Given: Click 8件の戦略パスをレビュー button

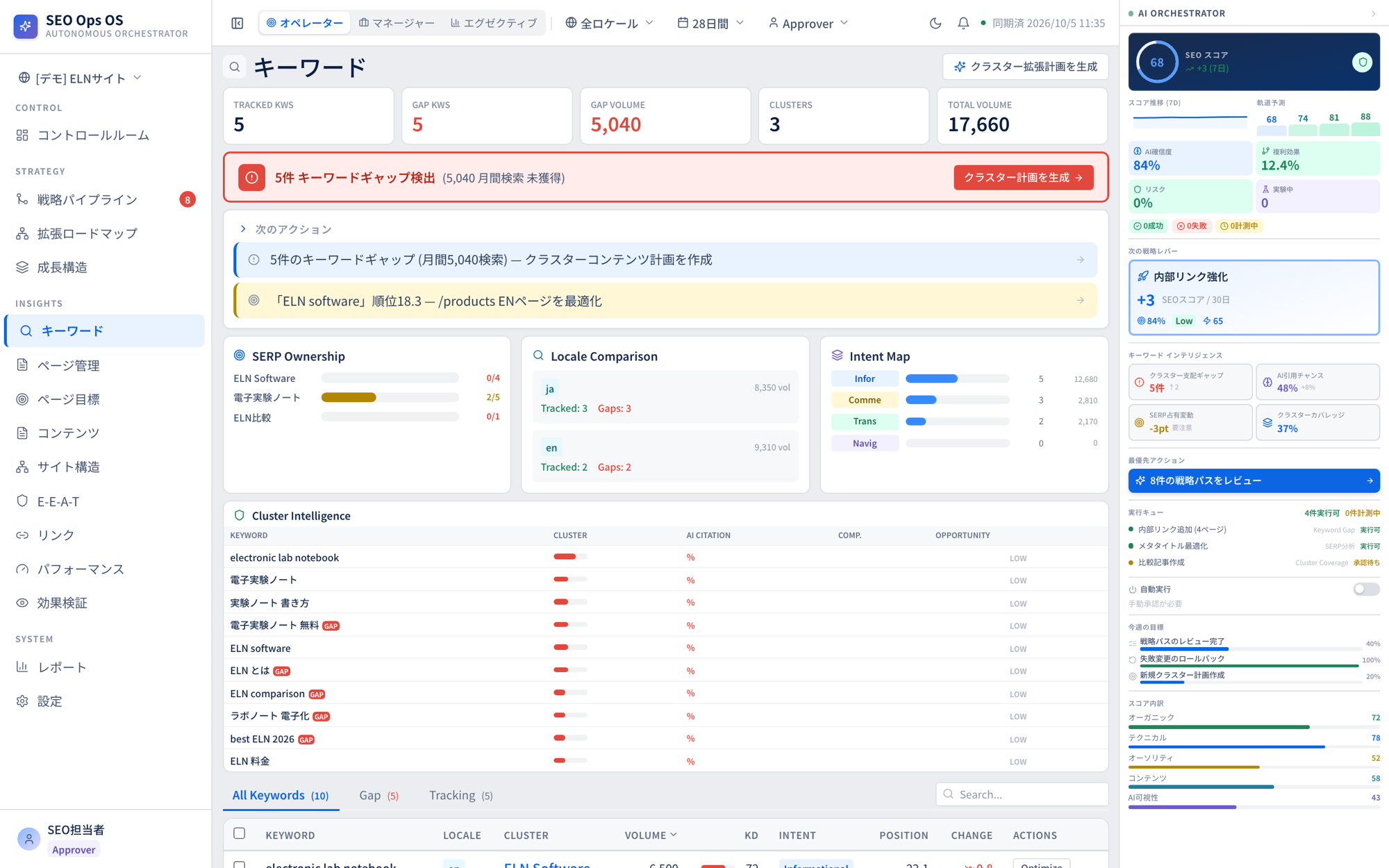Looking at the screenshot, I should point(1254,481).
